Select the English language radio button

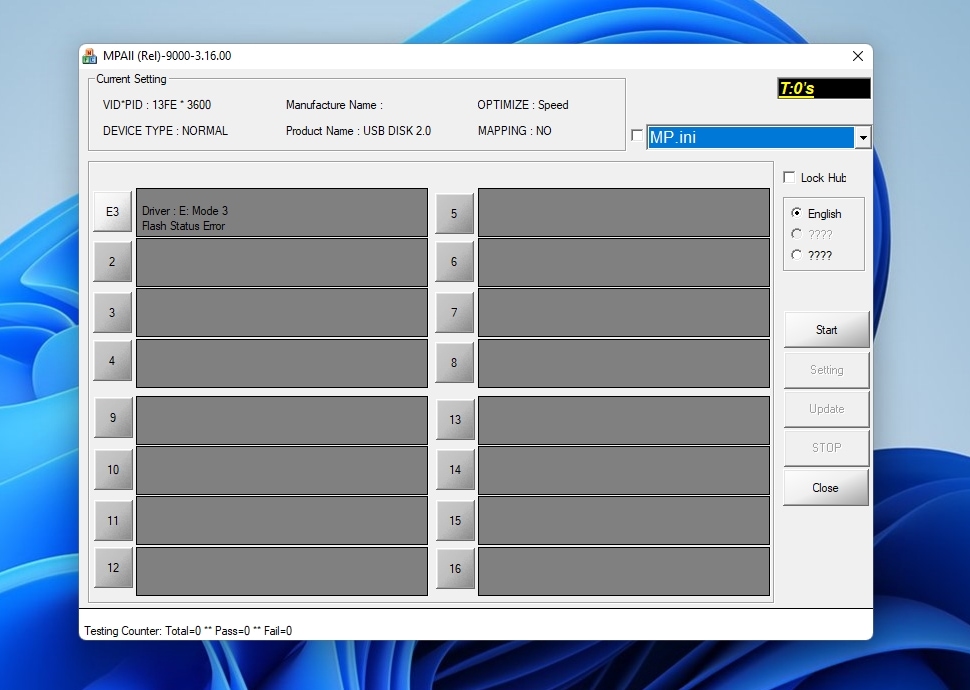pos(798,213)
